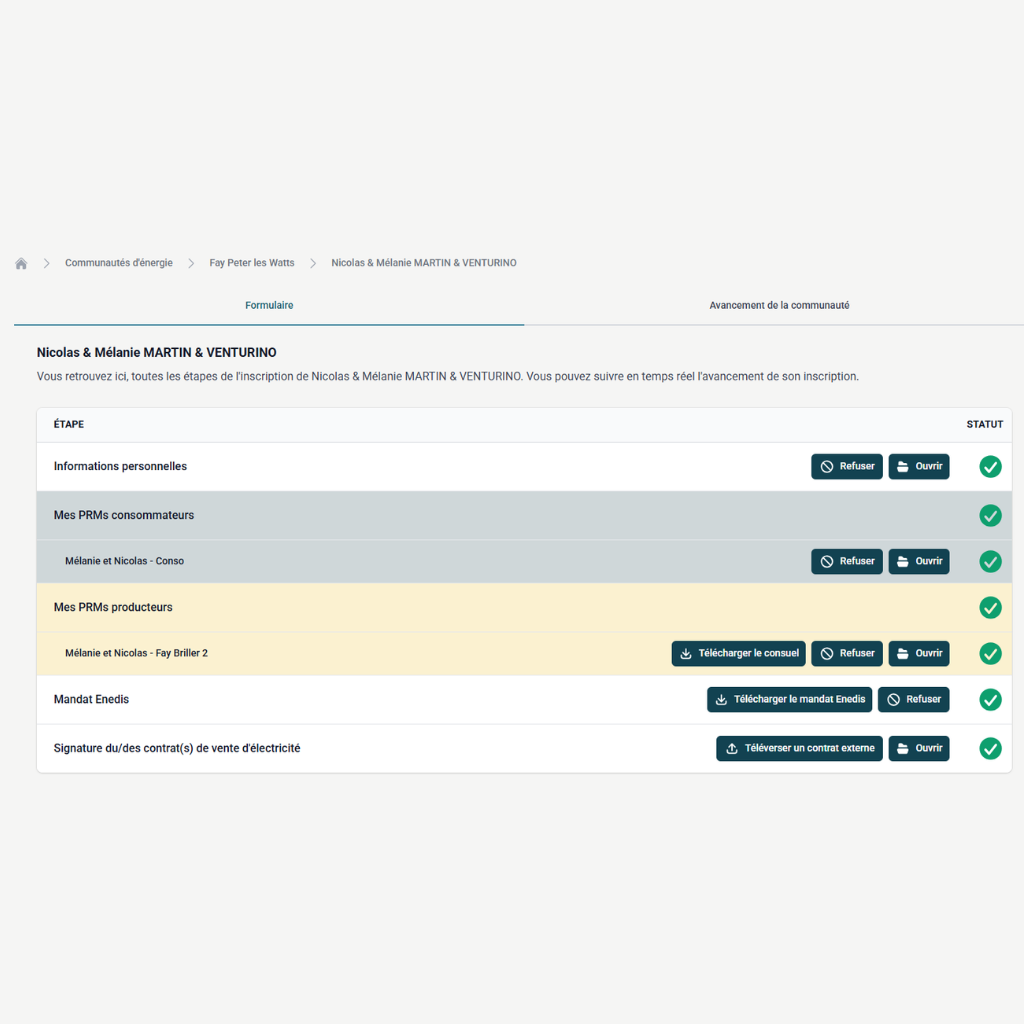Expand the Mes PRMs consommateurs section
The image size is (1024, 1024).
click(x=124, y=516)
